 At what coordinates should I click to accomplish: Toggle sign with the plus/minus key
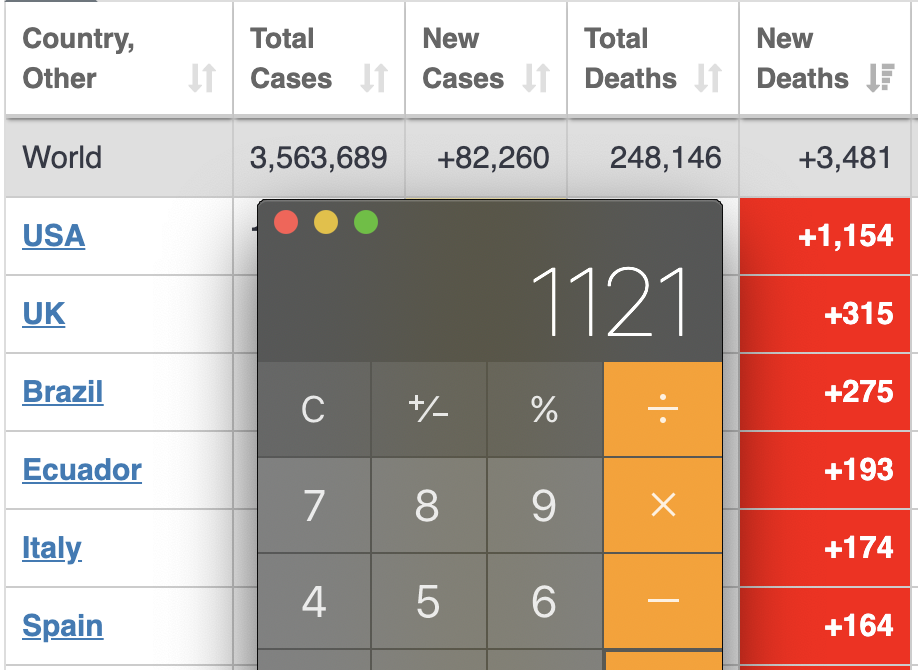[428, 409]
